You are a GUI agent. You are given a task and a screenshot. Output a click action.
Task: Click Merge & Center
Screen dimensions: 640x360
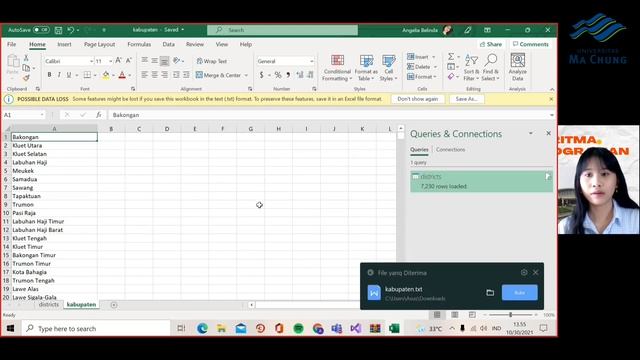click(218, 75)
